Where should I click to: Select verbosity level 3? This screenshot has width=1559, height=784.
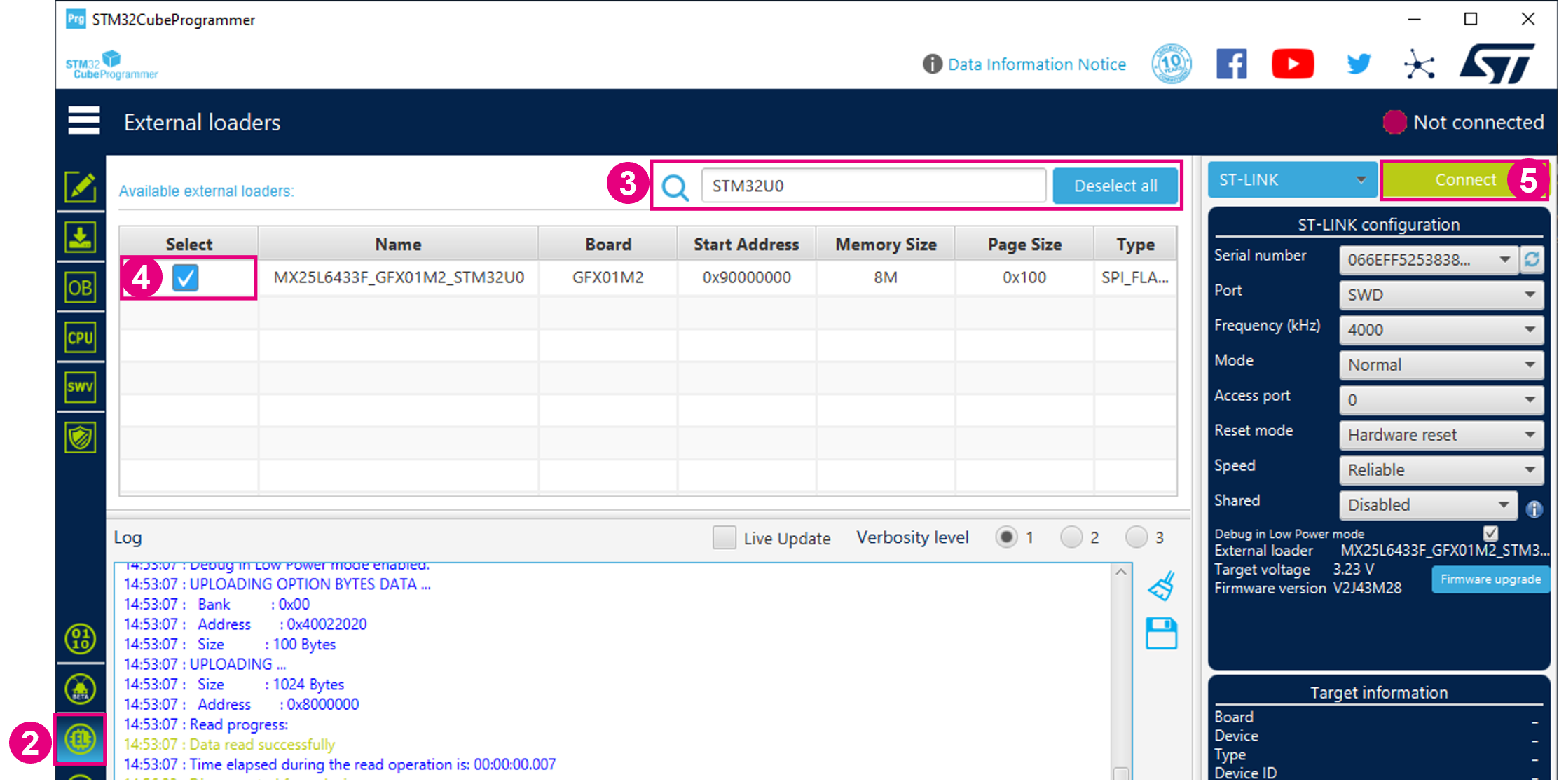pos(1136,537)
